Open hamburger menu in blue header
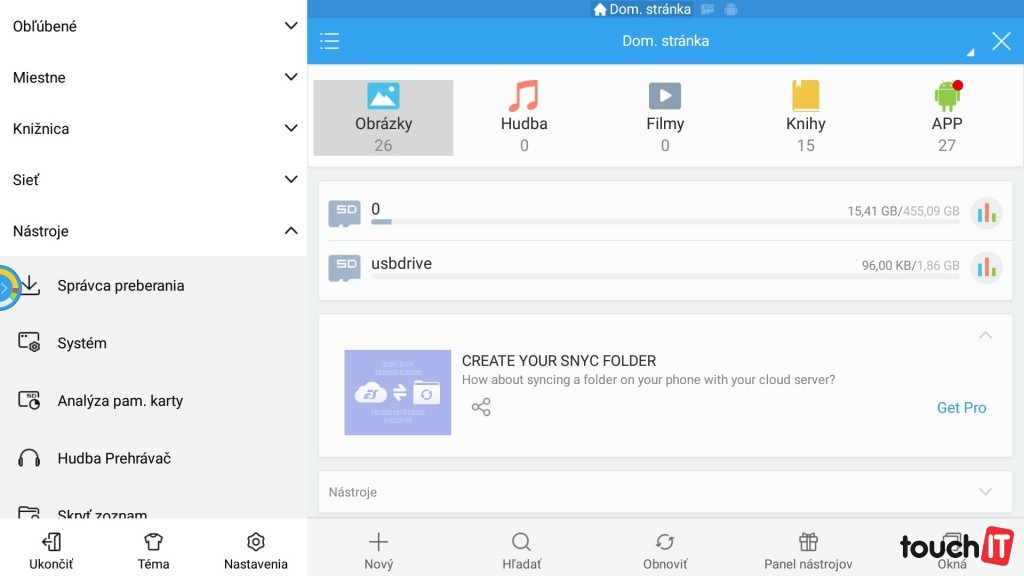The height and width of the screenshot is (576, 1024). [x=329, y=41]
